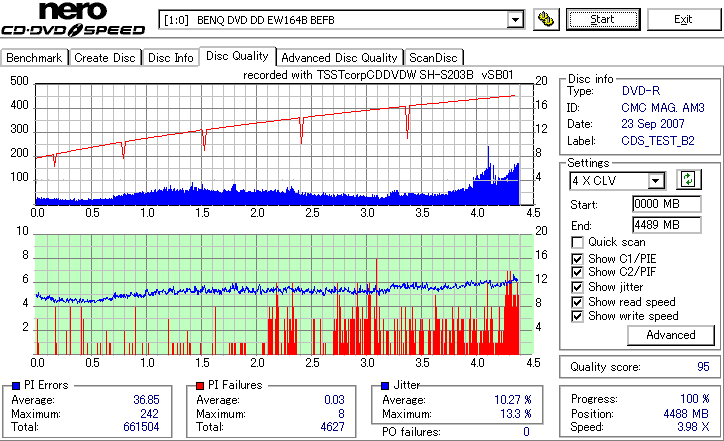
Task: Expand the 4 X CLV speed dropdown
Action: pyautogui.click(x=655, y=181)
